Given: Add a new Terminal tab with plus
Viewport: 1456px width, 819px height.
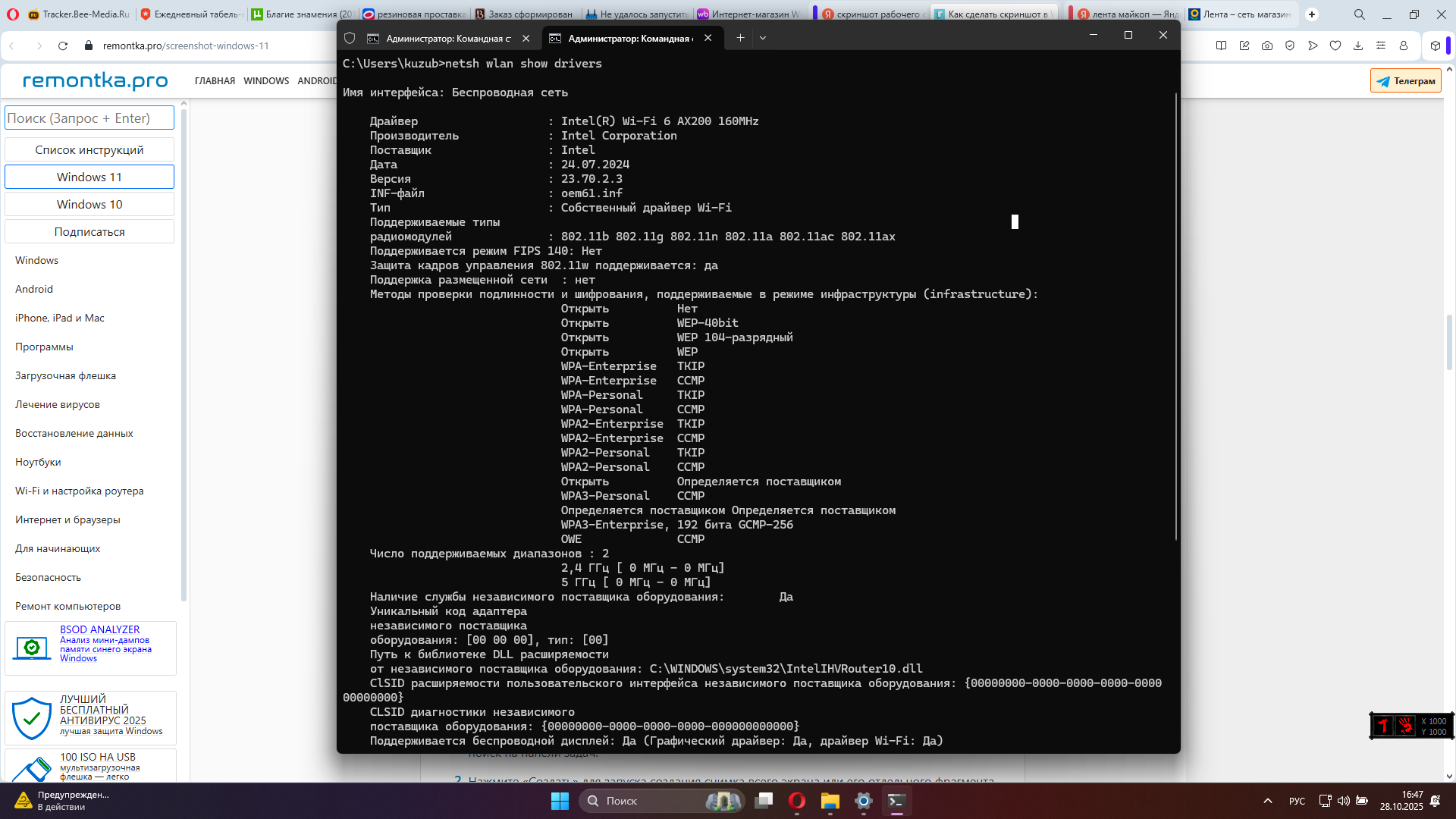Looking at the screenshot, I should point(740,38).
